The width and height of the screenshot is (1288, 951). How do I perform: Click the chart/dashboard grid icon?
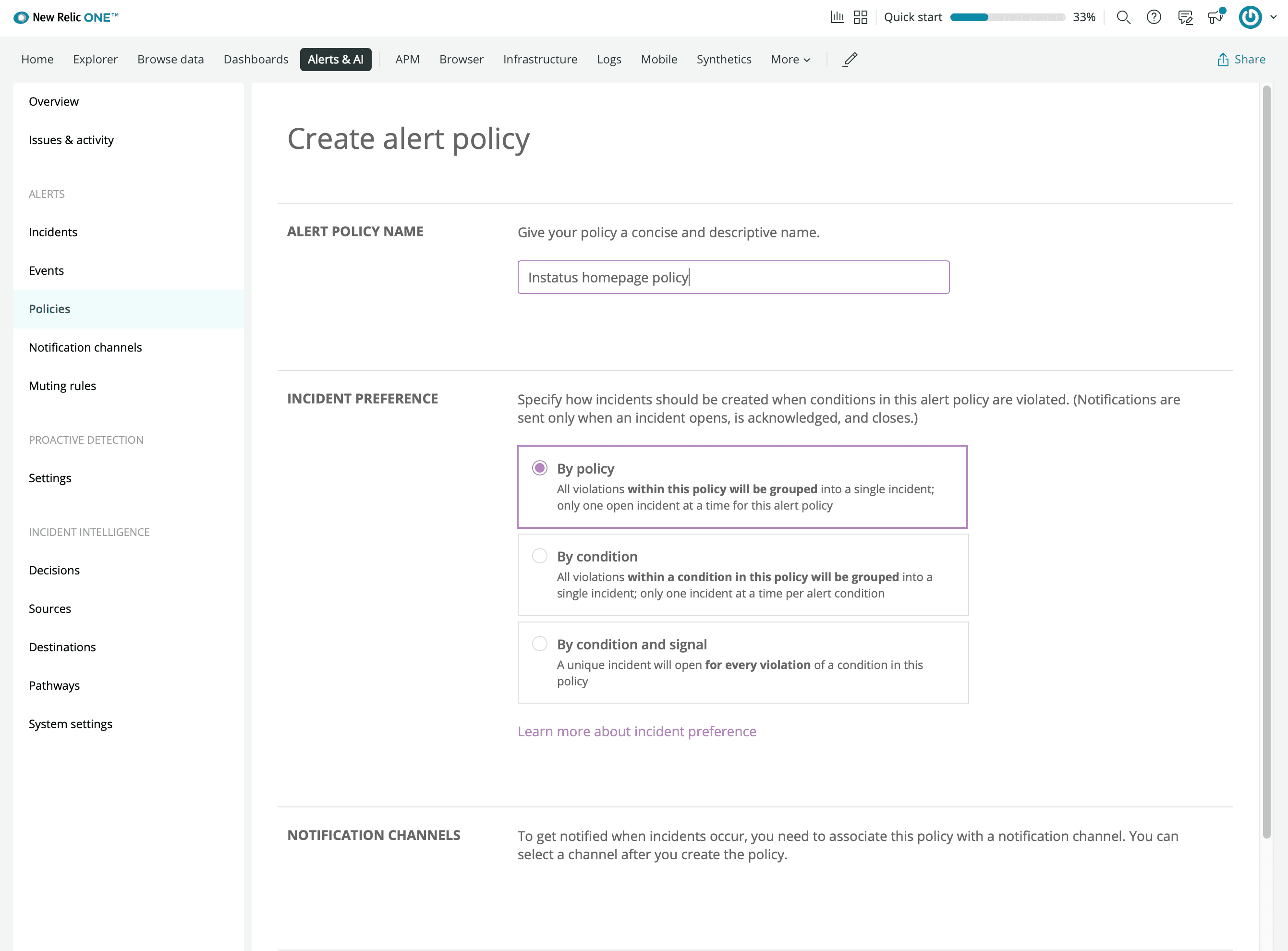pyautogui.click(x=861, y=17)
